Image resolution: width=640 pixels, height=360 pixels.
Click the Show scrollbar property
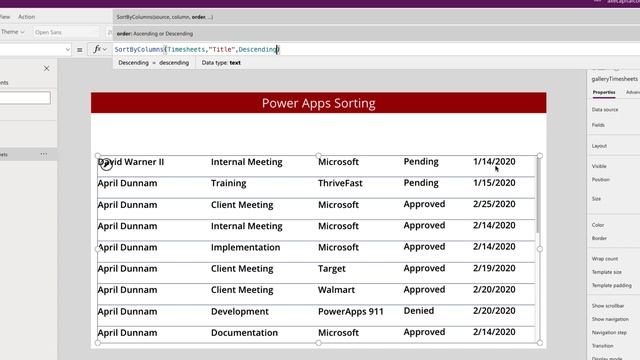(608, 306)
